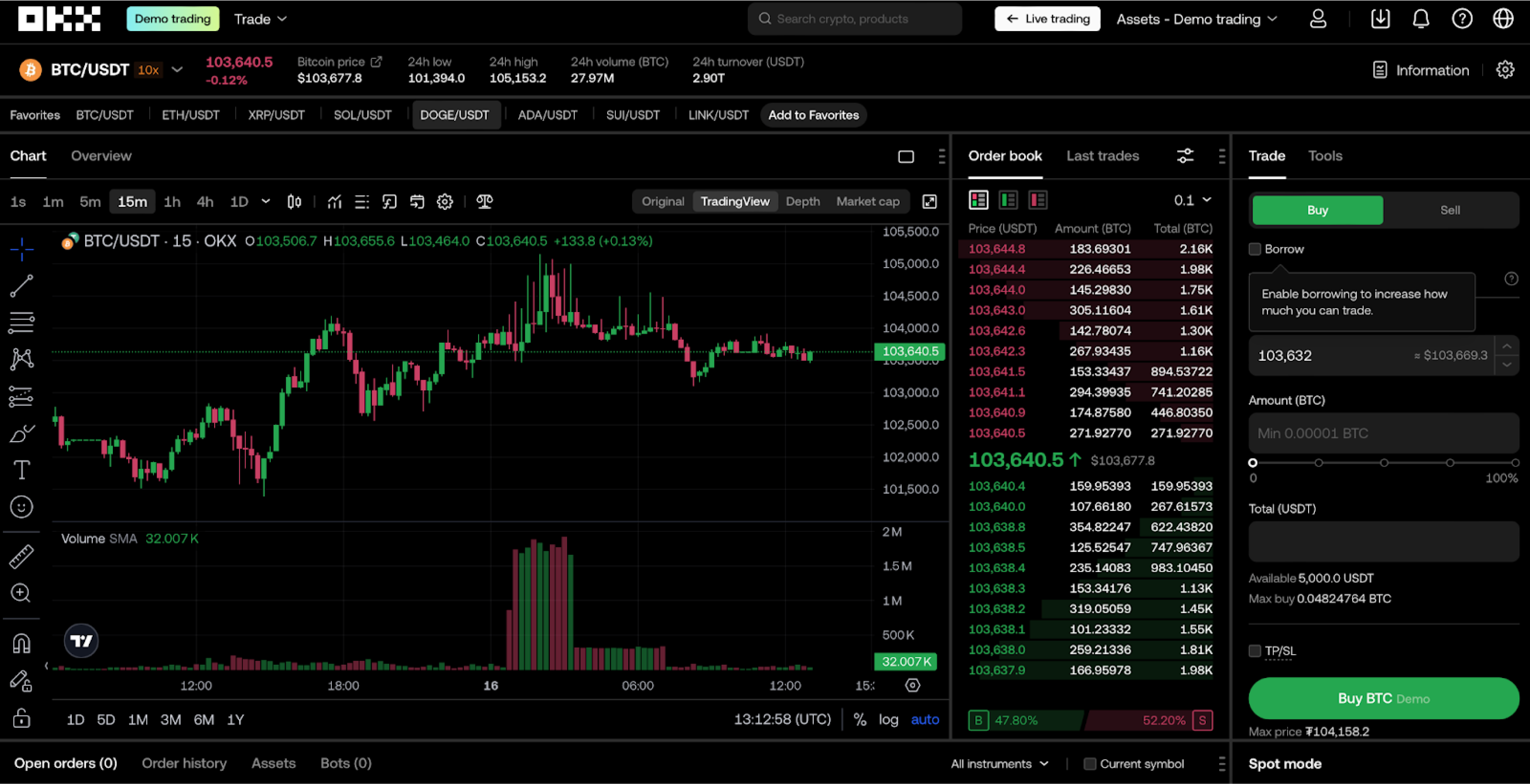Select the text annotation tool

[x=21, y=470]
